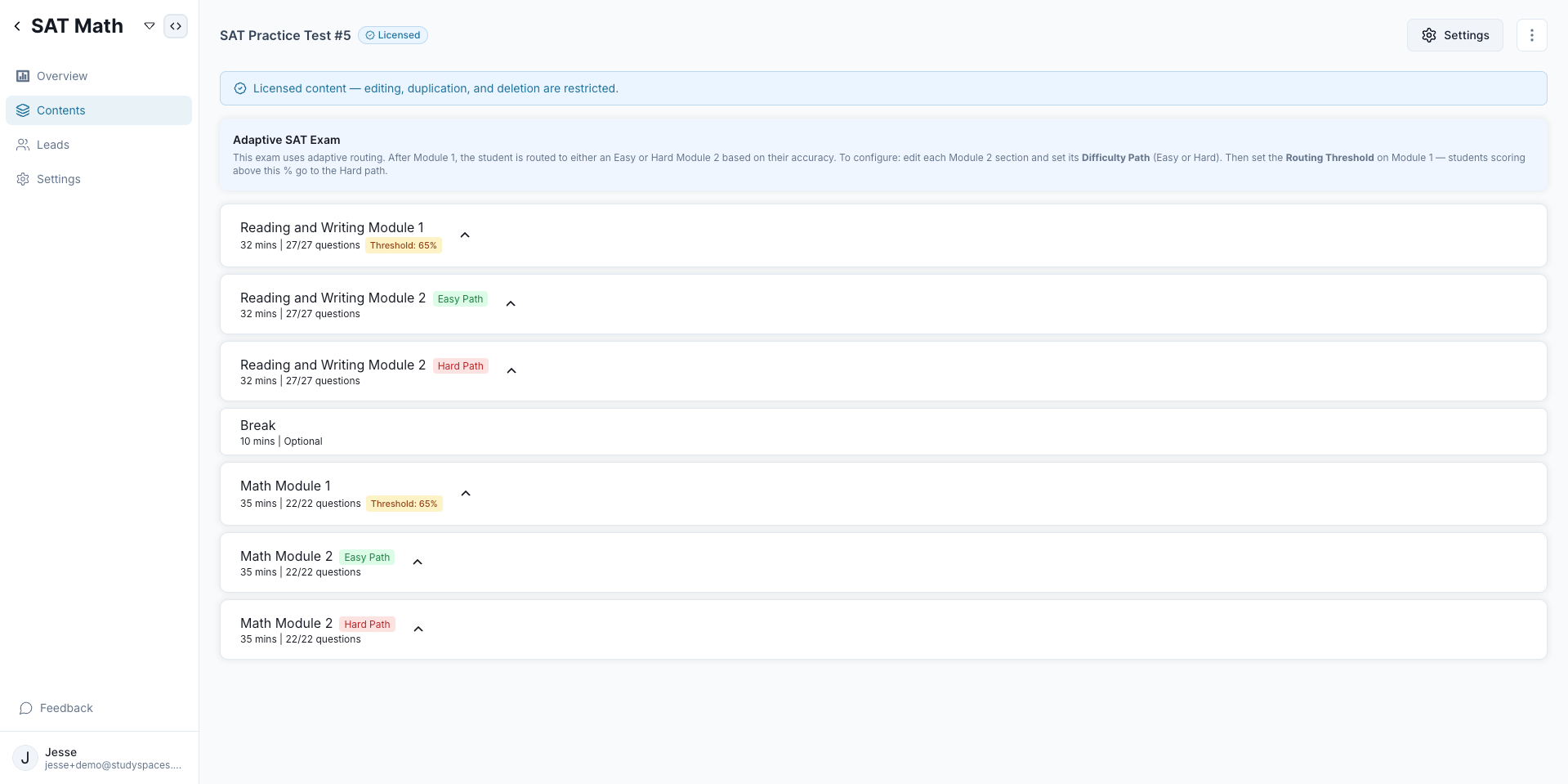The height and width of the screenshot is (784, 1568).
Task: Click Easy Path tag on Math Module 2
Action: (x=367, y=558)
